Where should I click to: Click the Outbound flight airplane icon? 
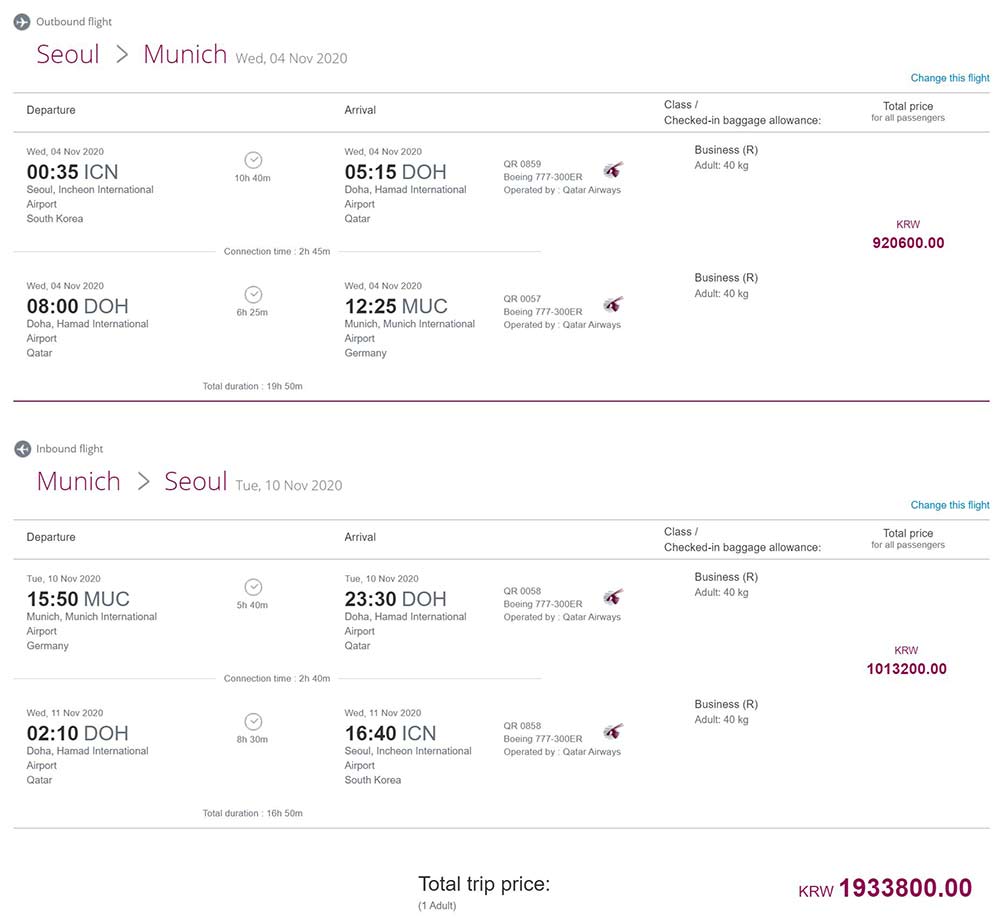pyautogui.click(x=22, y=22)
